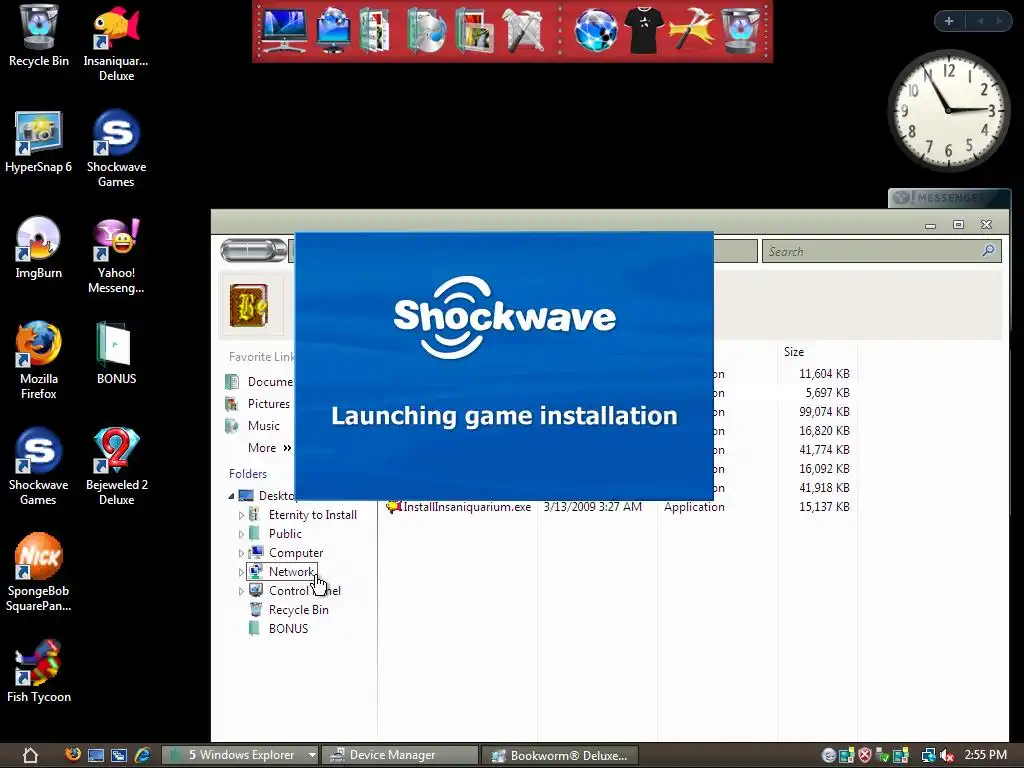Click the 15,137 KB size cell
This screenshot has width=1024, height=768.
pos(824,507)
